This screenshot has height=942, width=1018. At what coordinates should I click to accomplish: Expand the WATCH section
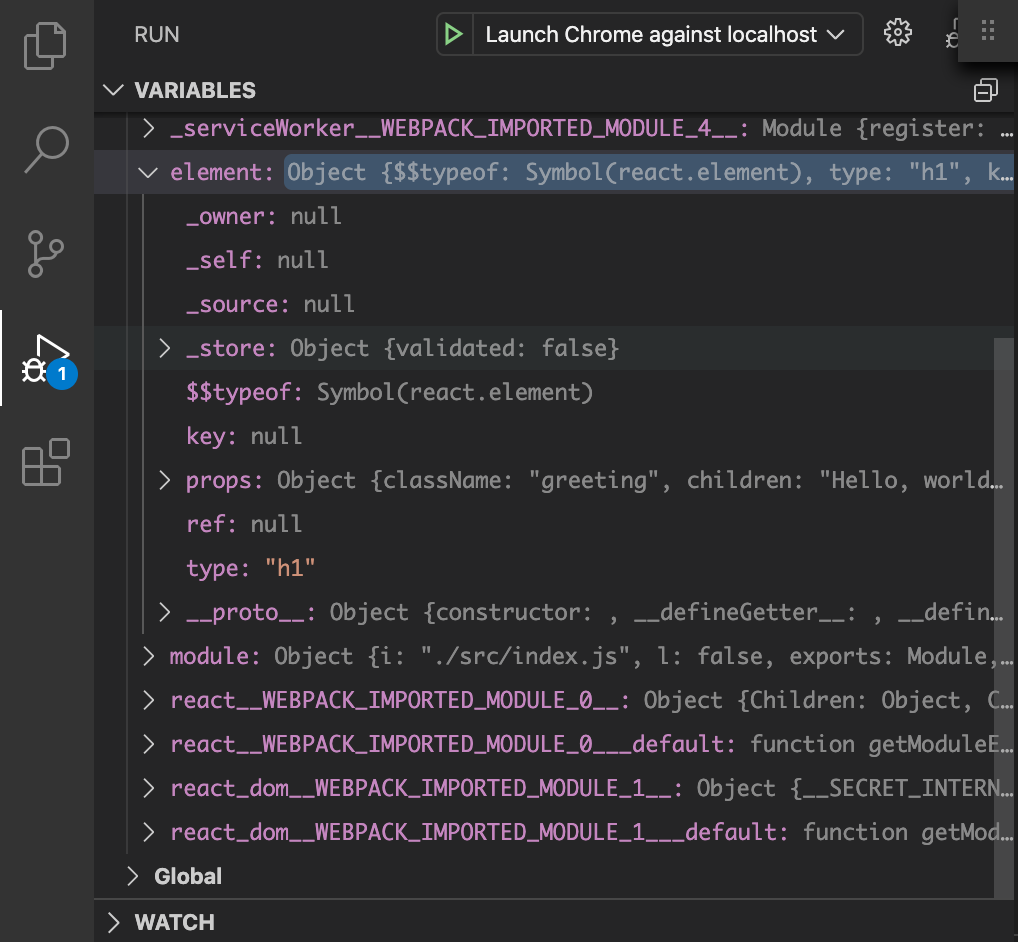click(114, 922)
